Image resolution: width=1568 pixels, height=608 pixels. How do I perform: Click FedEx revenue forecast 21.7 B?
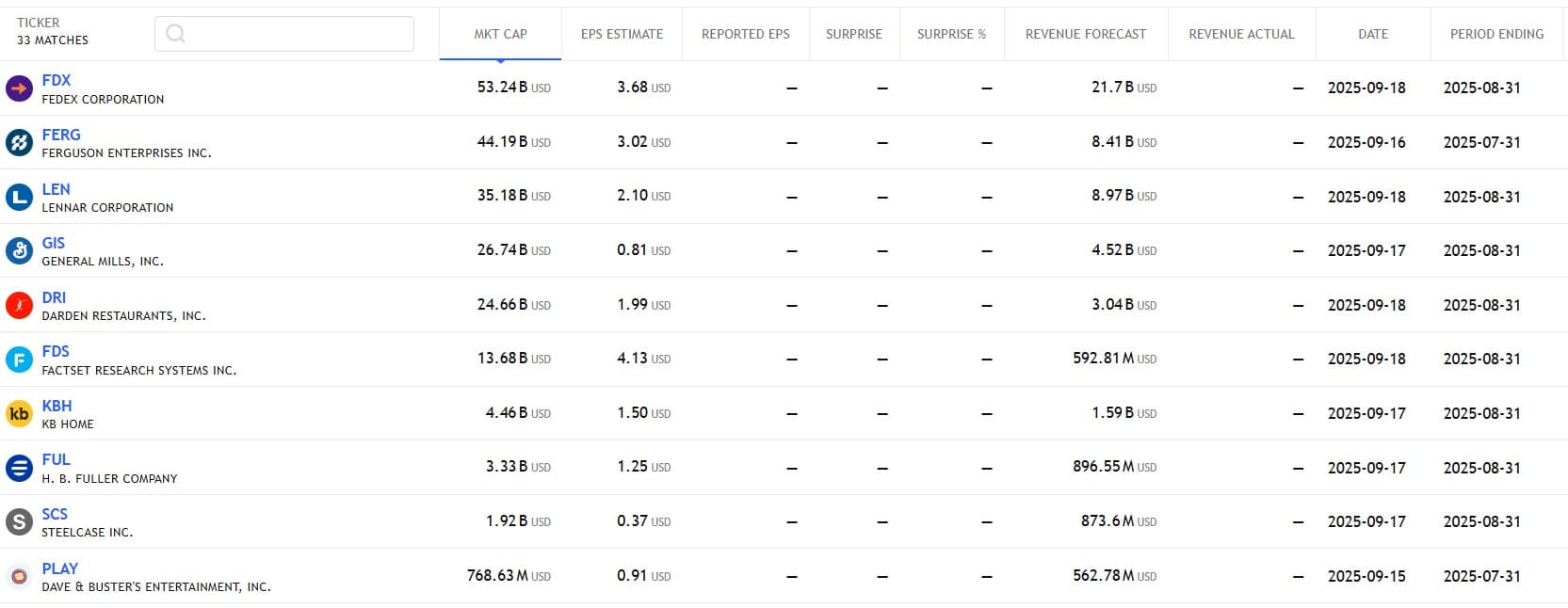click(1124, 88)
